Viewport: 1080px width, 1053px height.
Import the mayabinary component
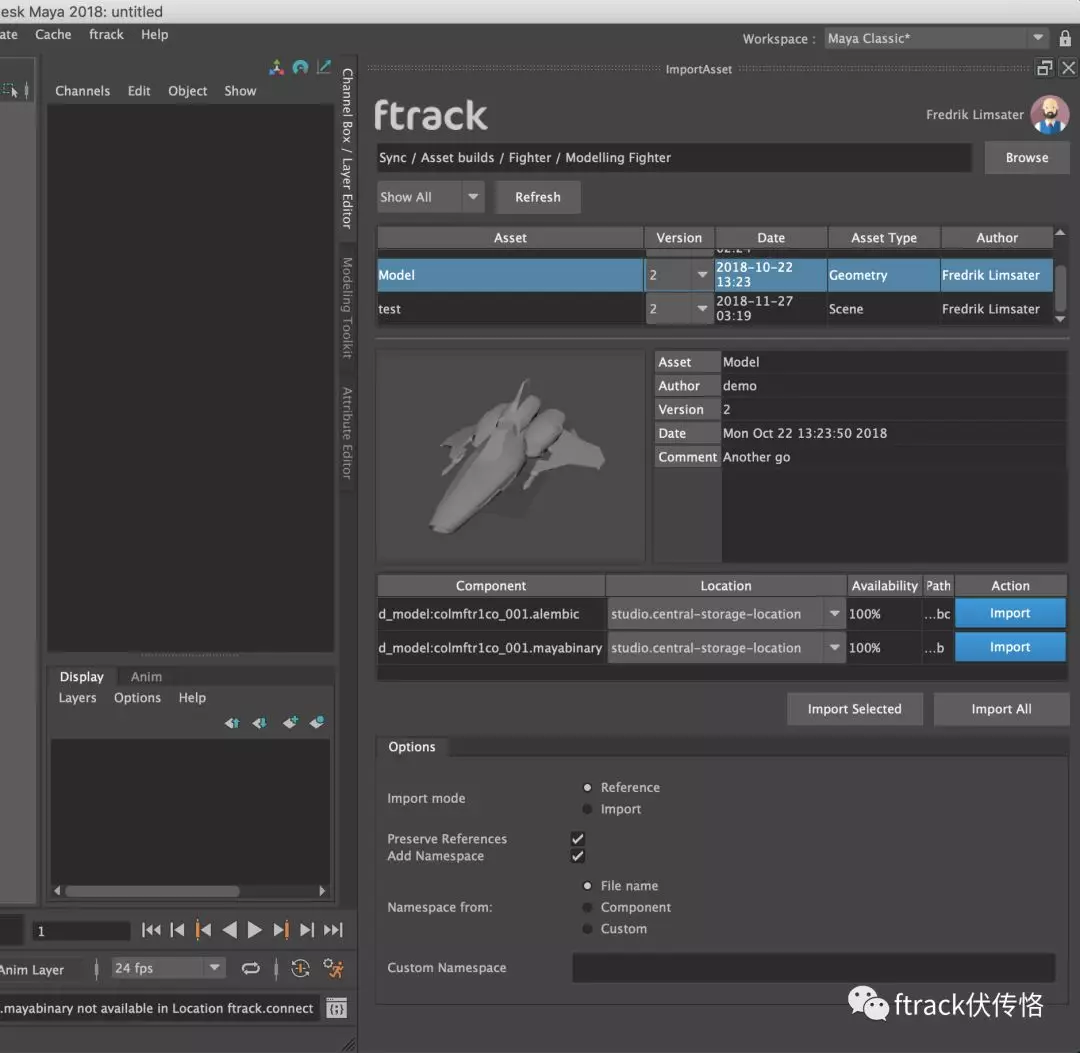[x=1010, y=647]
